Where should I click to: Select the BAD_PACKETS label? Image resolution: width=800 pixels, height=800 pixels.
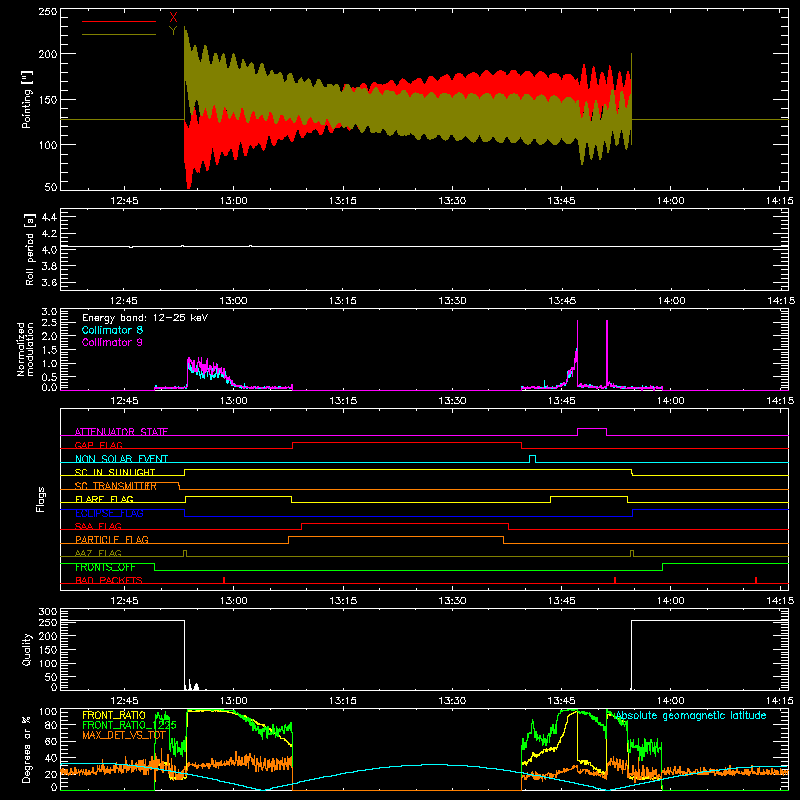click(109, 580)
